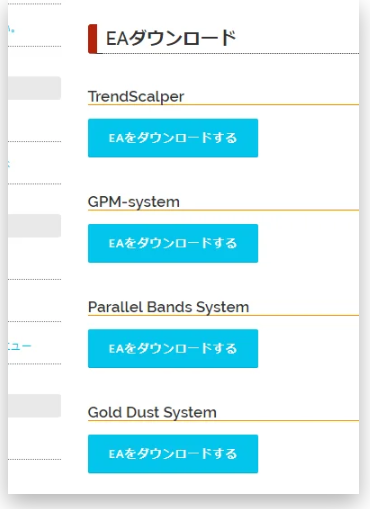Click the Parallel Bands System heading
The image size is (370, 509).
[x=168, y=307]
